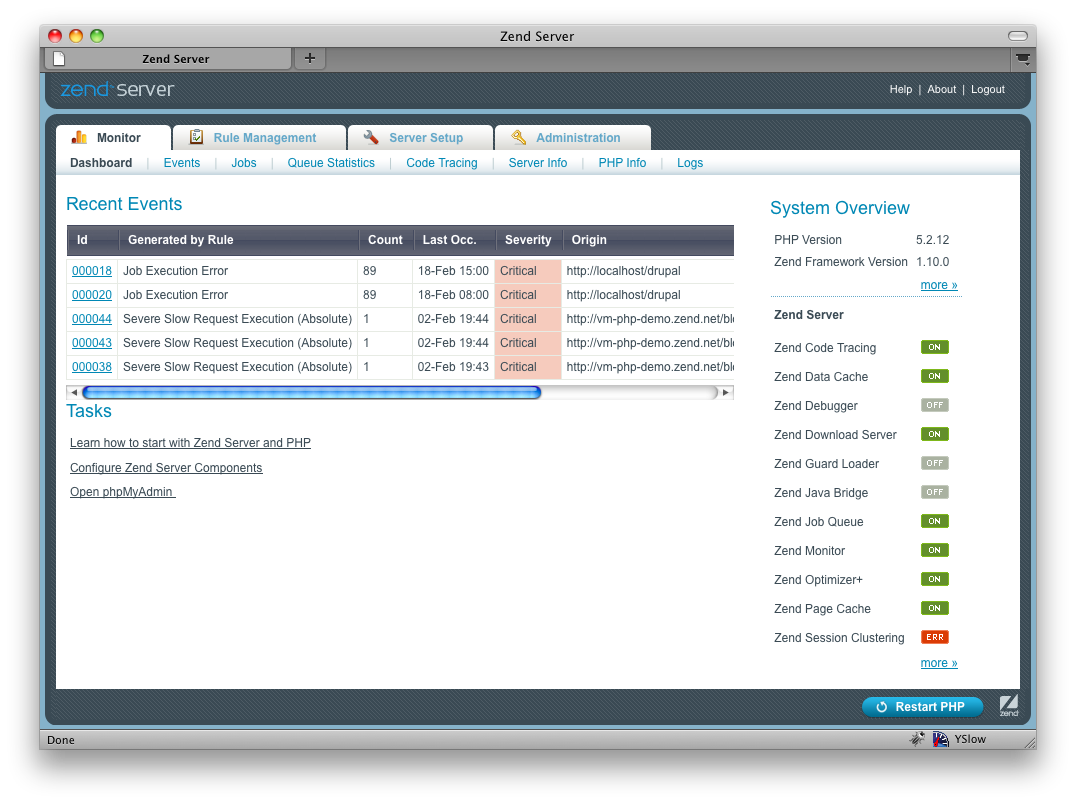Screen dimensions: 1076x804
Task: Click the About link in header
Action: (942, 89)
